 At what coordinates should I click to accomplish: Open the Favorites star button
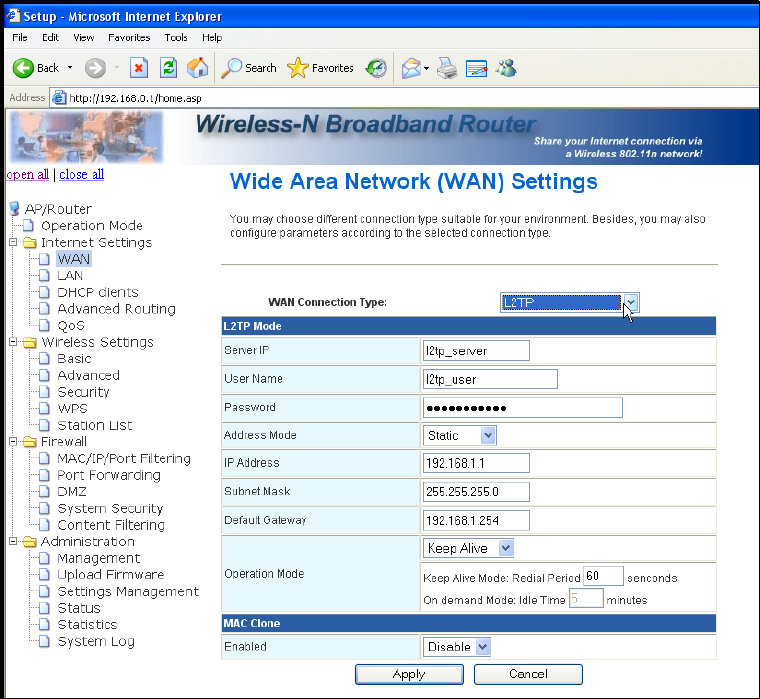click(320, 68)
